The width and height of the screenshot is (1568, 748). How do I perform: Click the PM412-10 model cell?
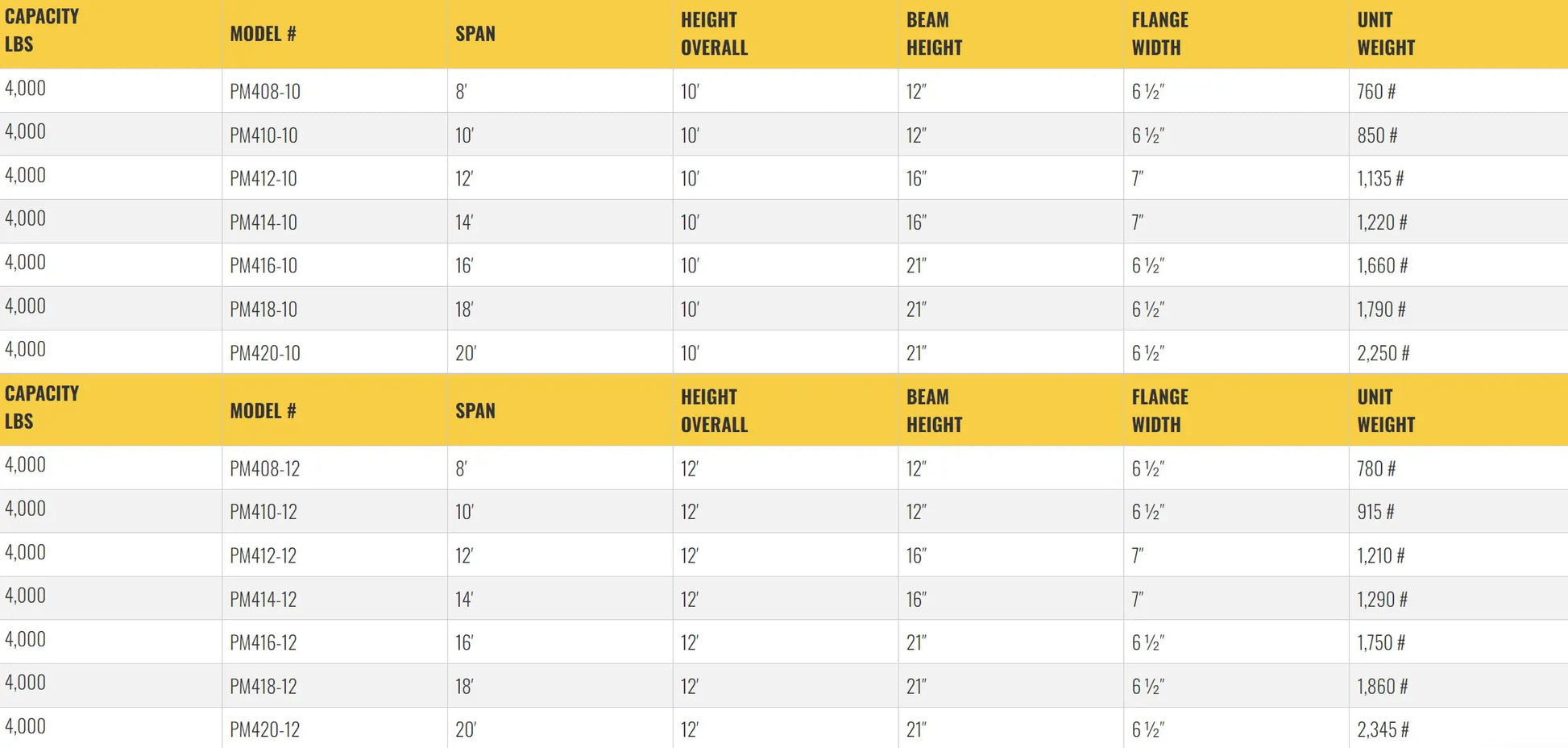coord(263,179)
